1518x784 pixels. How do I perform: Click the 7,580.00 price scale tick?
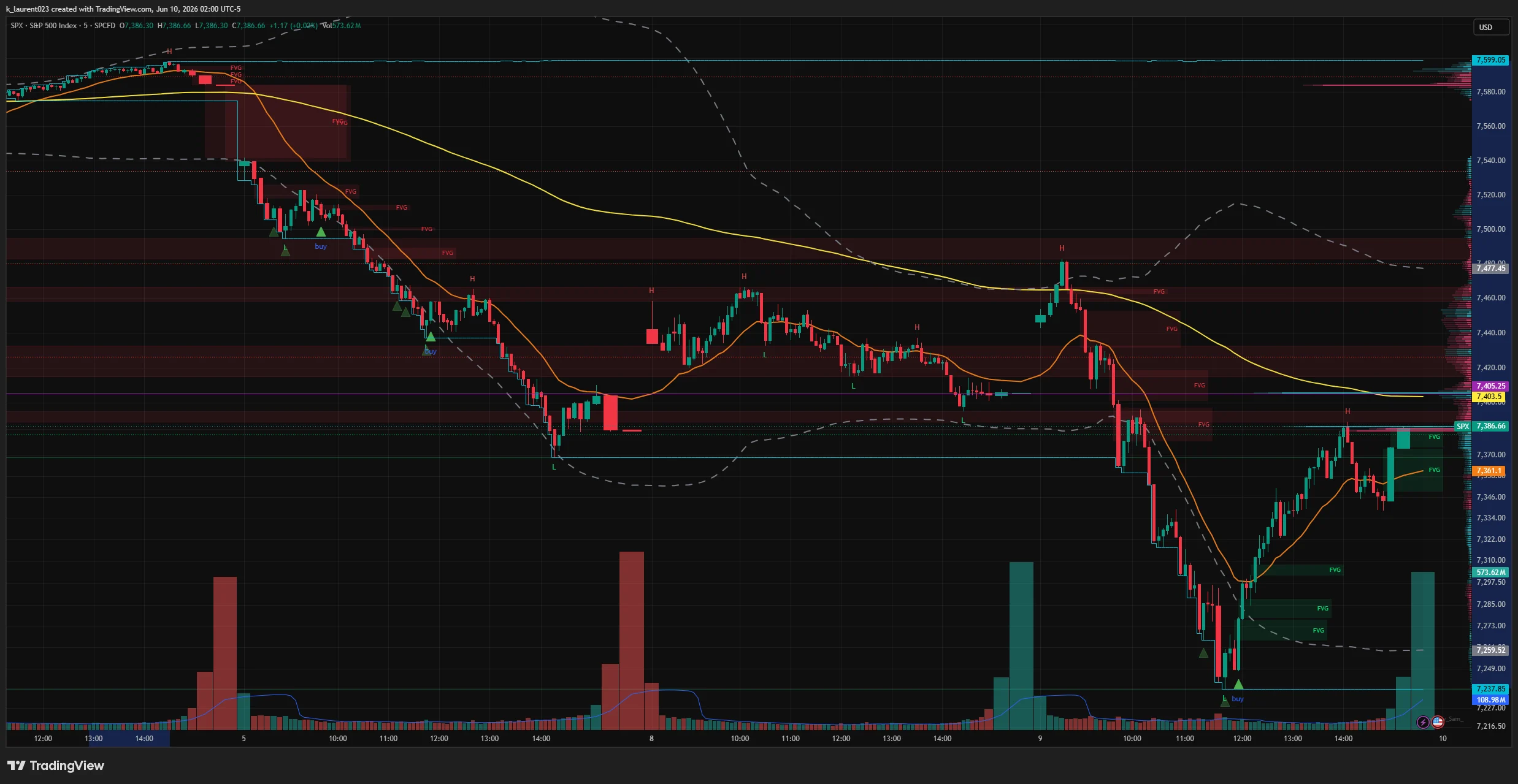point(1490,92)
